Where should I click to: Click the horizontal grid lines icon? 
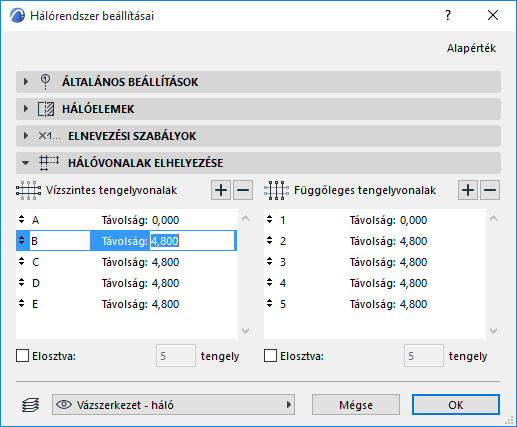(x=29, y=190)
